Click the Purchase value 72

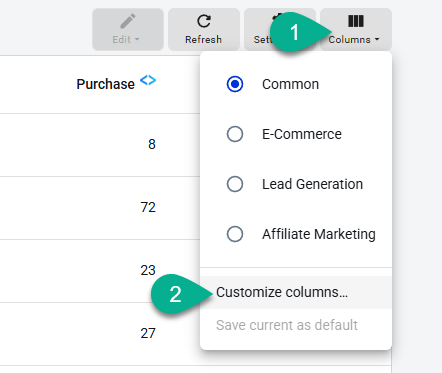[148, 207]
